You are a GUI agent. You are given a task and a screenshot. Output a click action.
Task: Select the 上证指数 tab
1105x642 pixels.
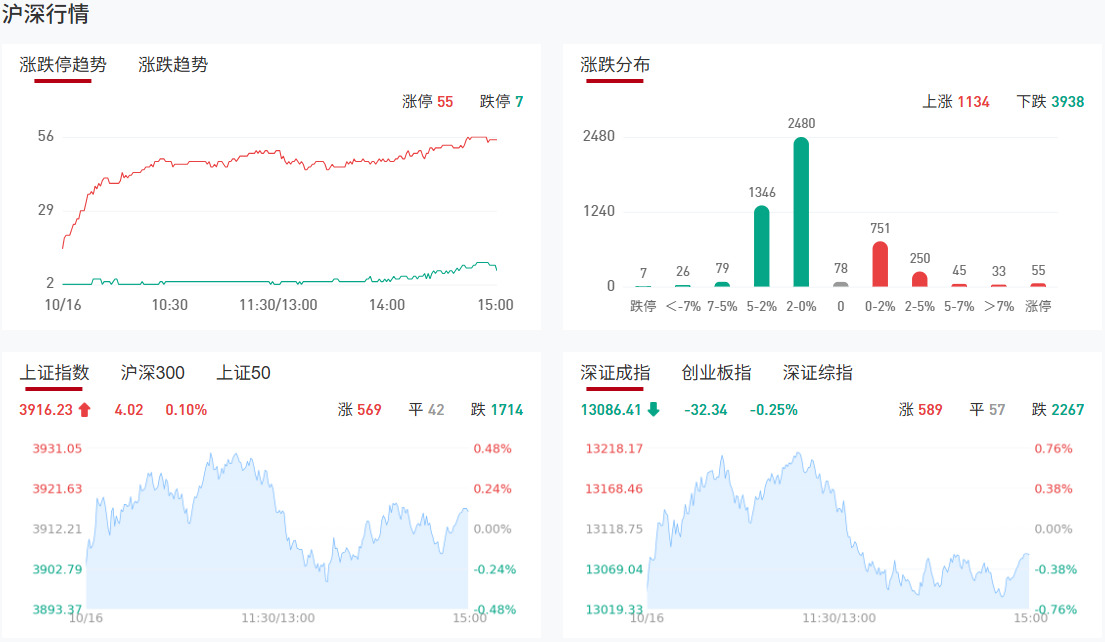[x=55, y=373]
